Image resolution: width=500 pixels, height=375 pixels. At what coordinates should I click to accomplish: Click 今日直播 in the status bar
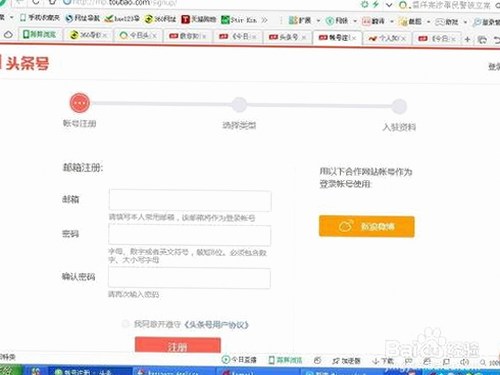tap(239, 359)
